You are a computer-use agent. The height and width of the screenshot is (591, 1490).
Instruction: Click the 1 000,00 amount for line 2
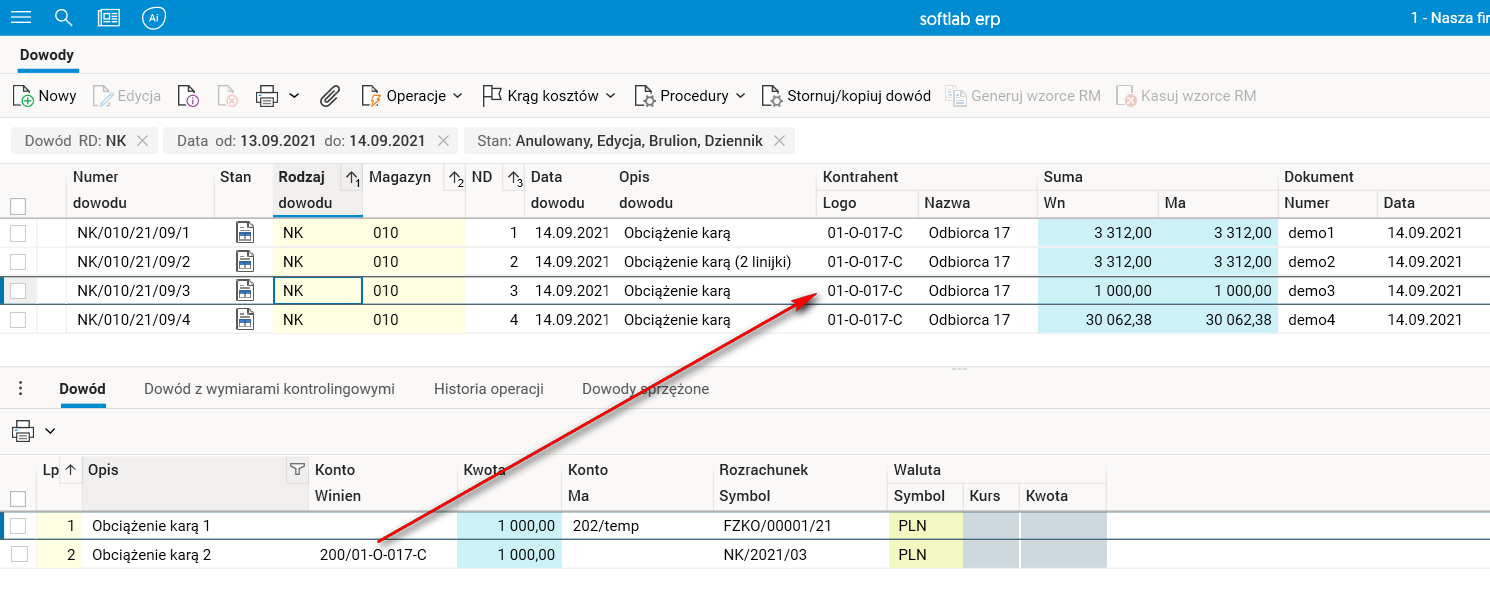click(x=510, y=555)
